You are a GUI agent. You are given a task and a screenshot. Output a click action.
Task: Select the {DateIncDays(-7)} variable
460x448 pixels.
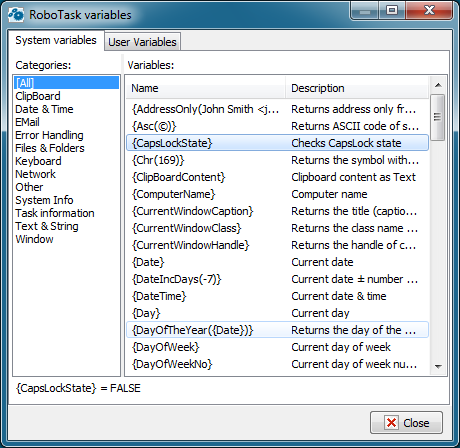point(277,279)
